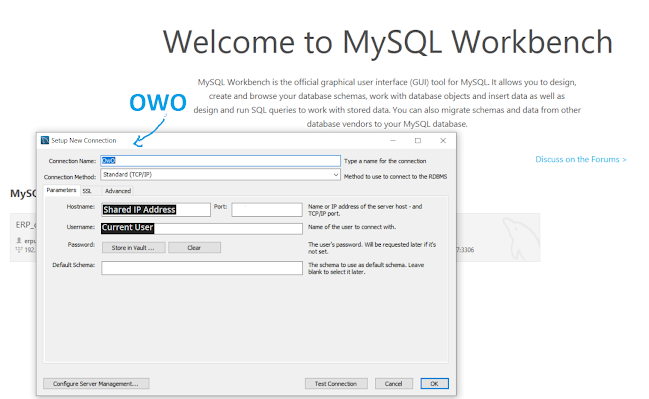Open the Connection Method dropdown

click(220, 175)
